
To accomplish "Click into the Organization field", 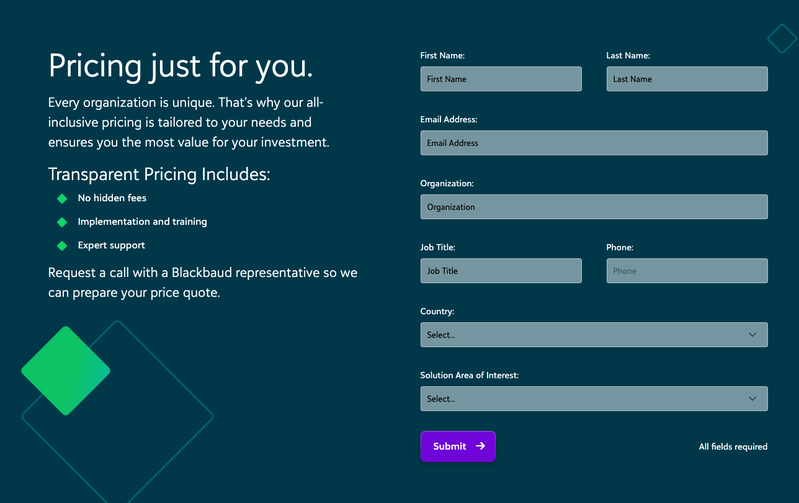I will point(594,207).
